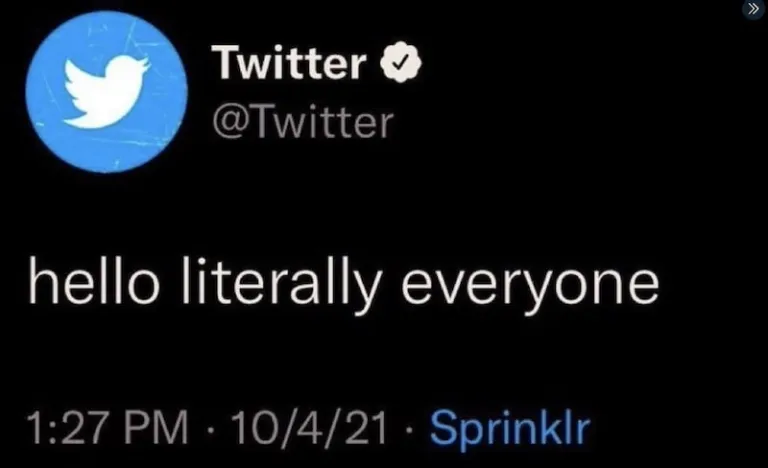Click the 'PM' text in timestamp

coord(158,429)
